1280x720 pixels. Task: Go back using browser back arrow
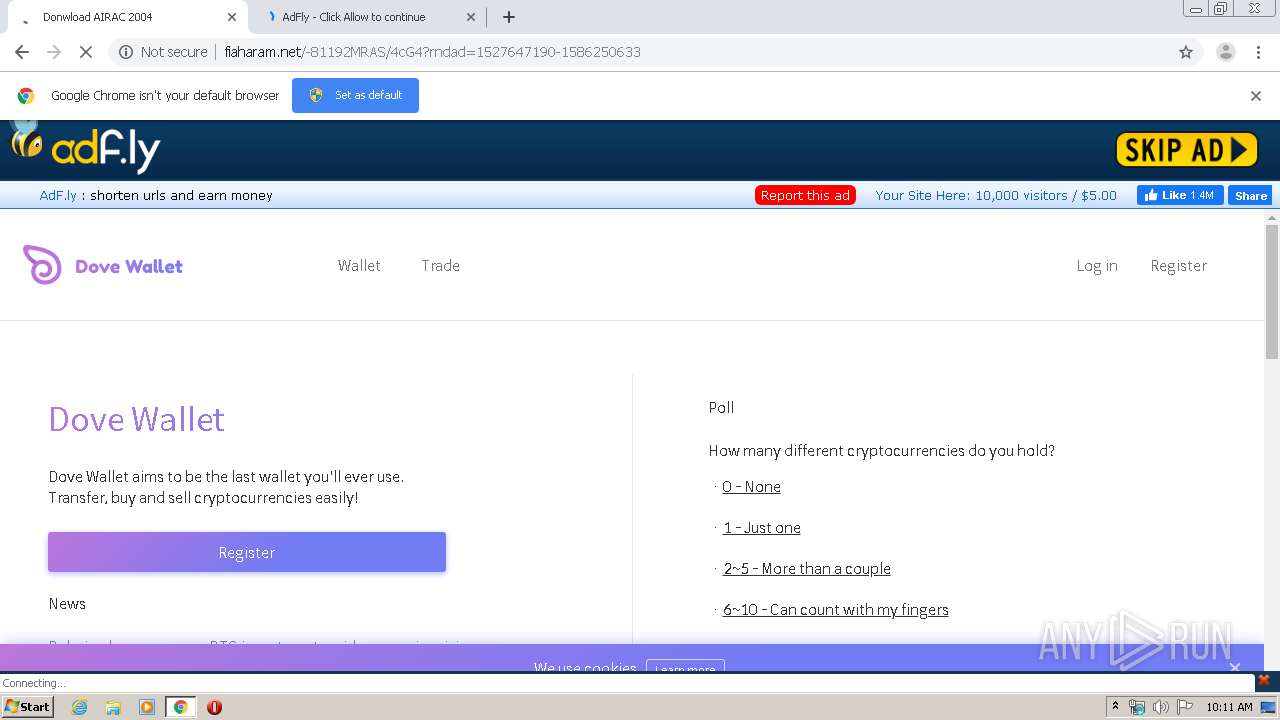tap(22, 52)
